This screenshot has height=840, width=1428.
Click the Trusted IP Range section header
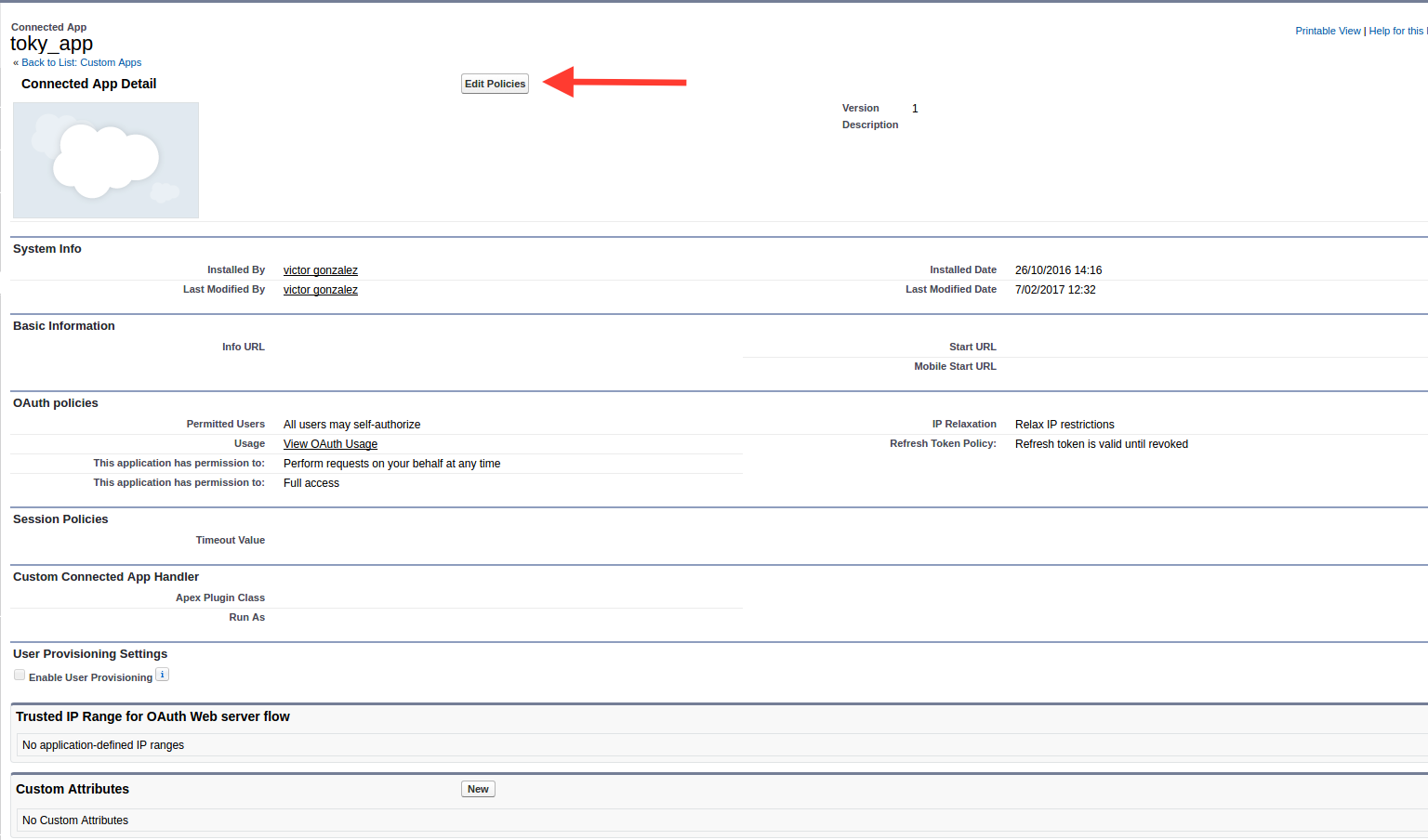click(152, 716)
